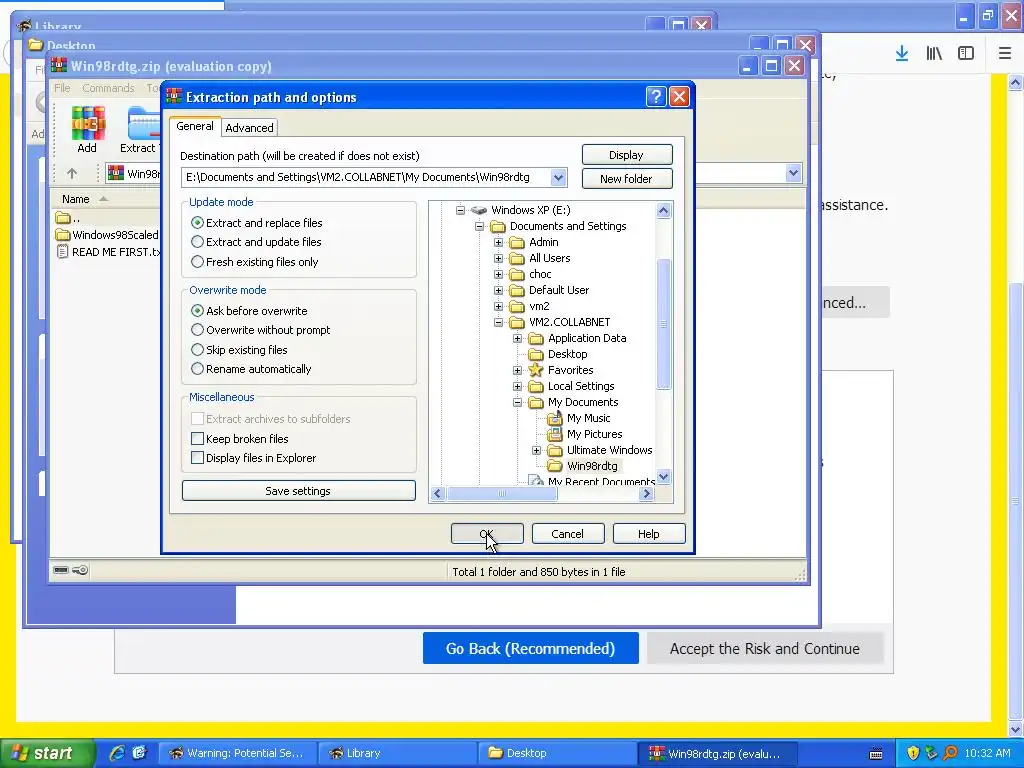Viewport: 1024px width, 768px height.
Task: Click the Windows98Scaled folder icon in archive list
Action: 63,234
